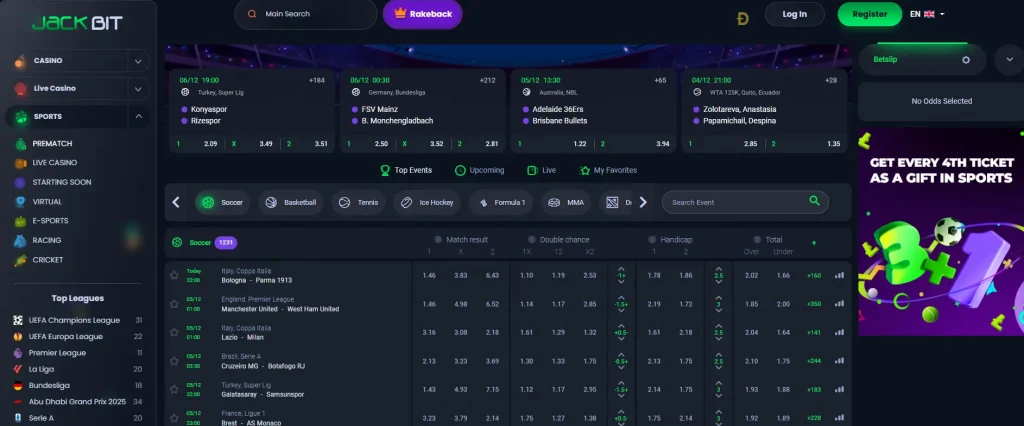Open +350 more markets for Manchester United
This screenshot has height=426, width=1024.
[x=814, y=304]
